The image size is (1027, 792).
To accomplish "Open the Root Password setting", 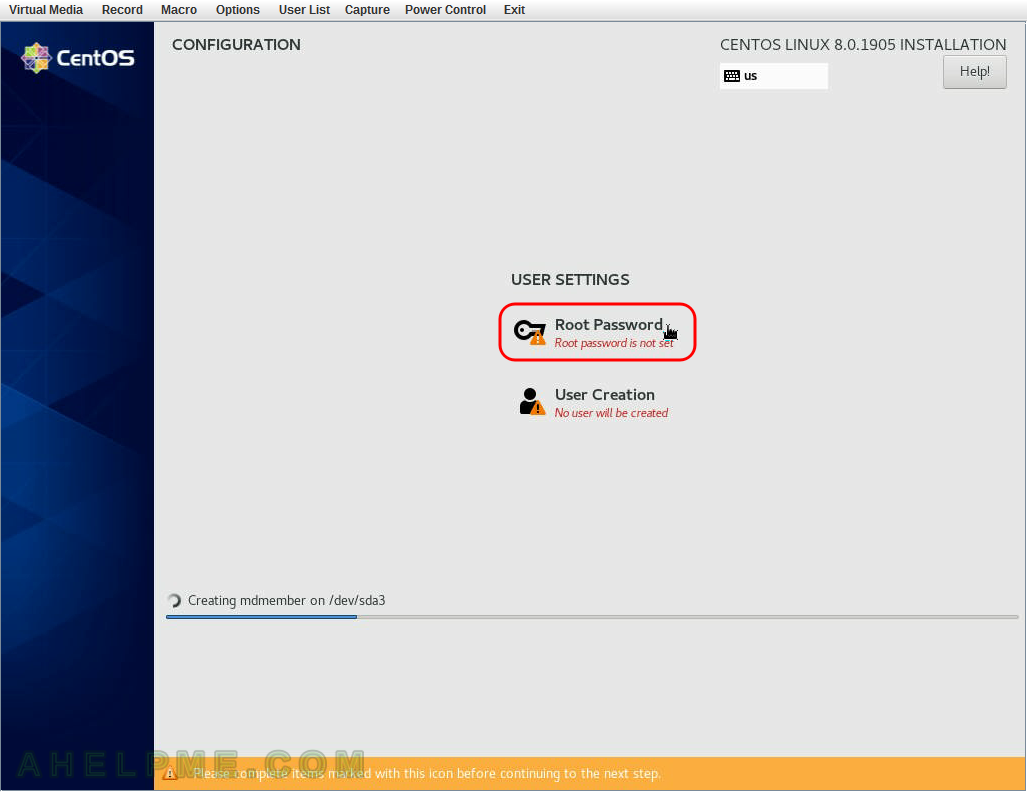I will pos(597,332).
